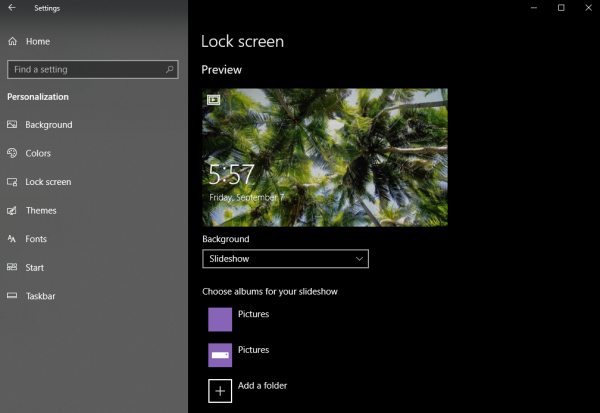
Task: Open the Taskbar settings page
Action: [41, 296]
